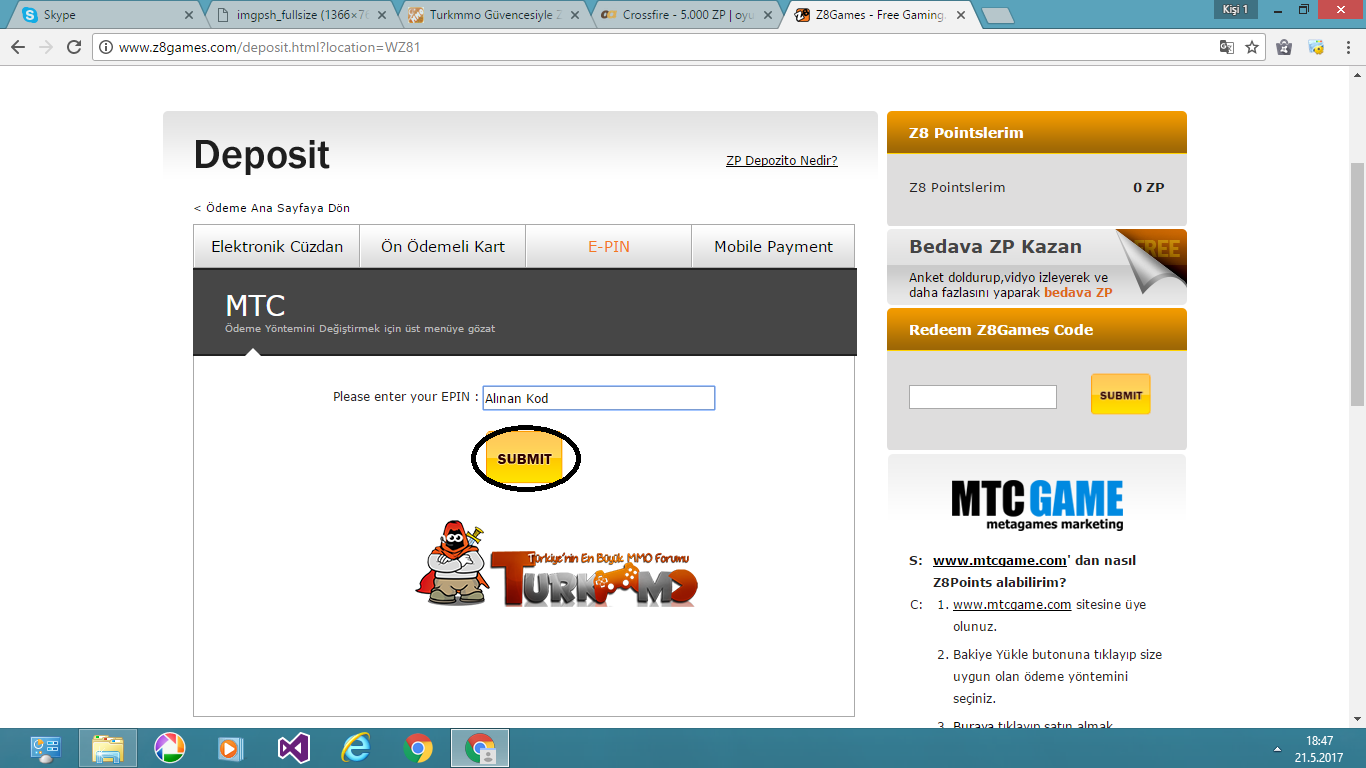Select the Ön Ödemeli Kart tab
Screen dimensions: 1366x768
[x=443, y=246]
